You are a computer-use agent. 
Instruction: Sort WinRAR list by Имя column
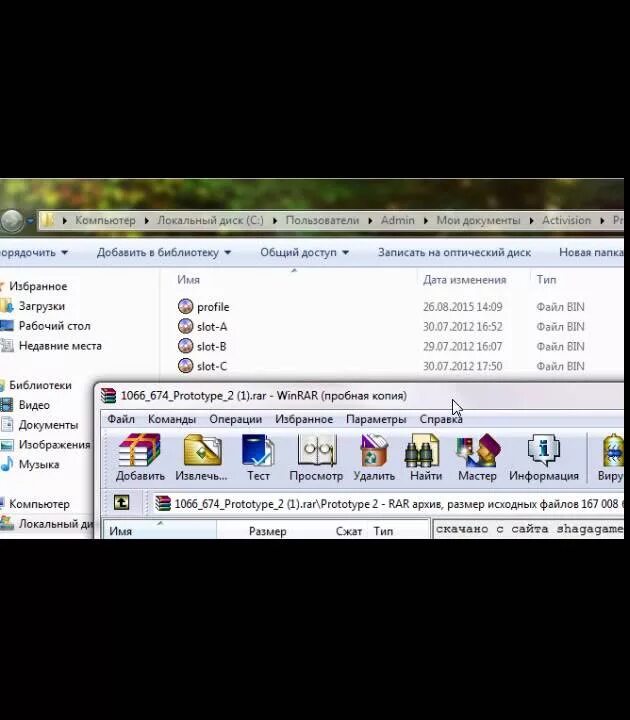[x=120, y=531]
